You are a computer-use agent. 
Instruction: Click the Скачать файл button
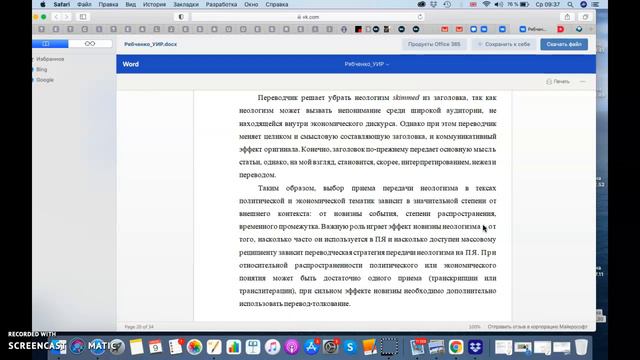tap(564, 44)
